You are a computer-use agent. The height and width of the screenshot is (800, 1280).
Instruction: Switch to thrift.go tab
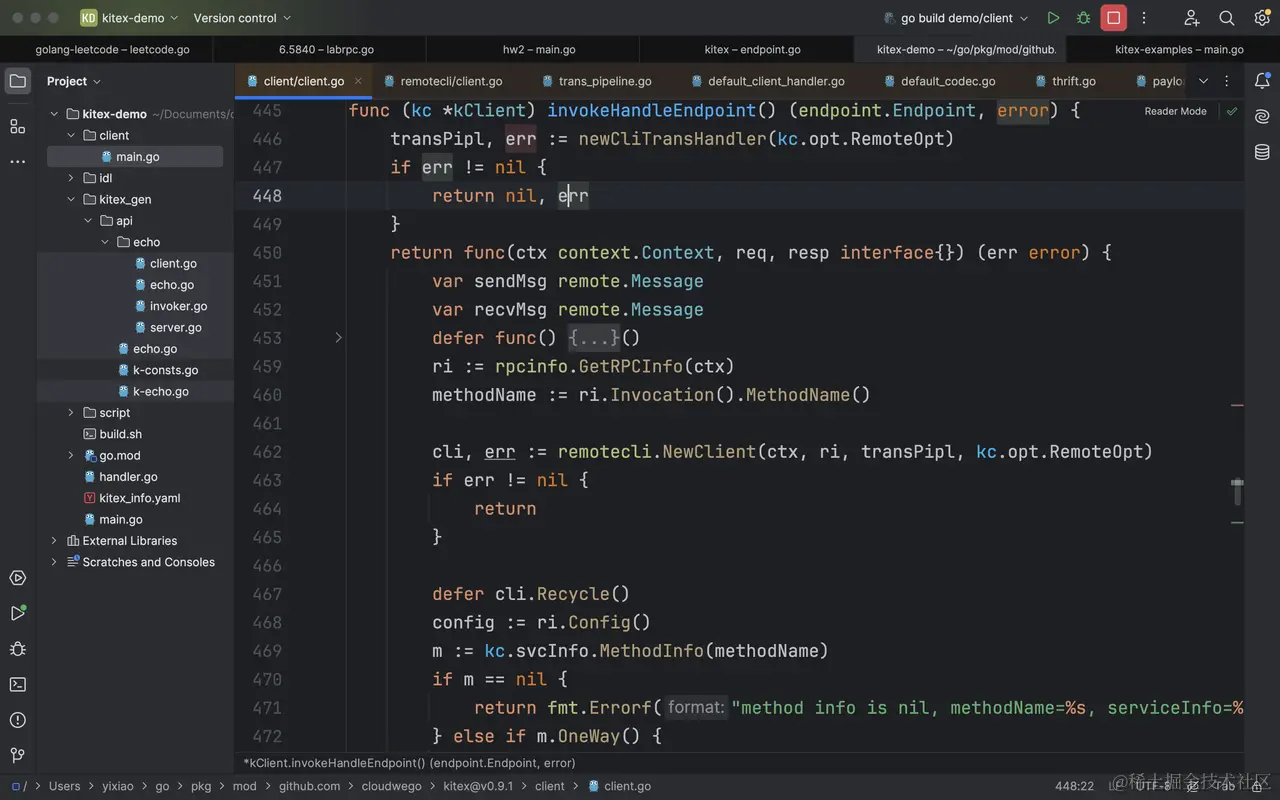tap(1066, 81)
